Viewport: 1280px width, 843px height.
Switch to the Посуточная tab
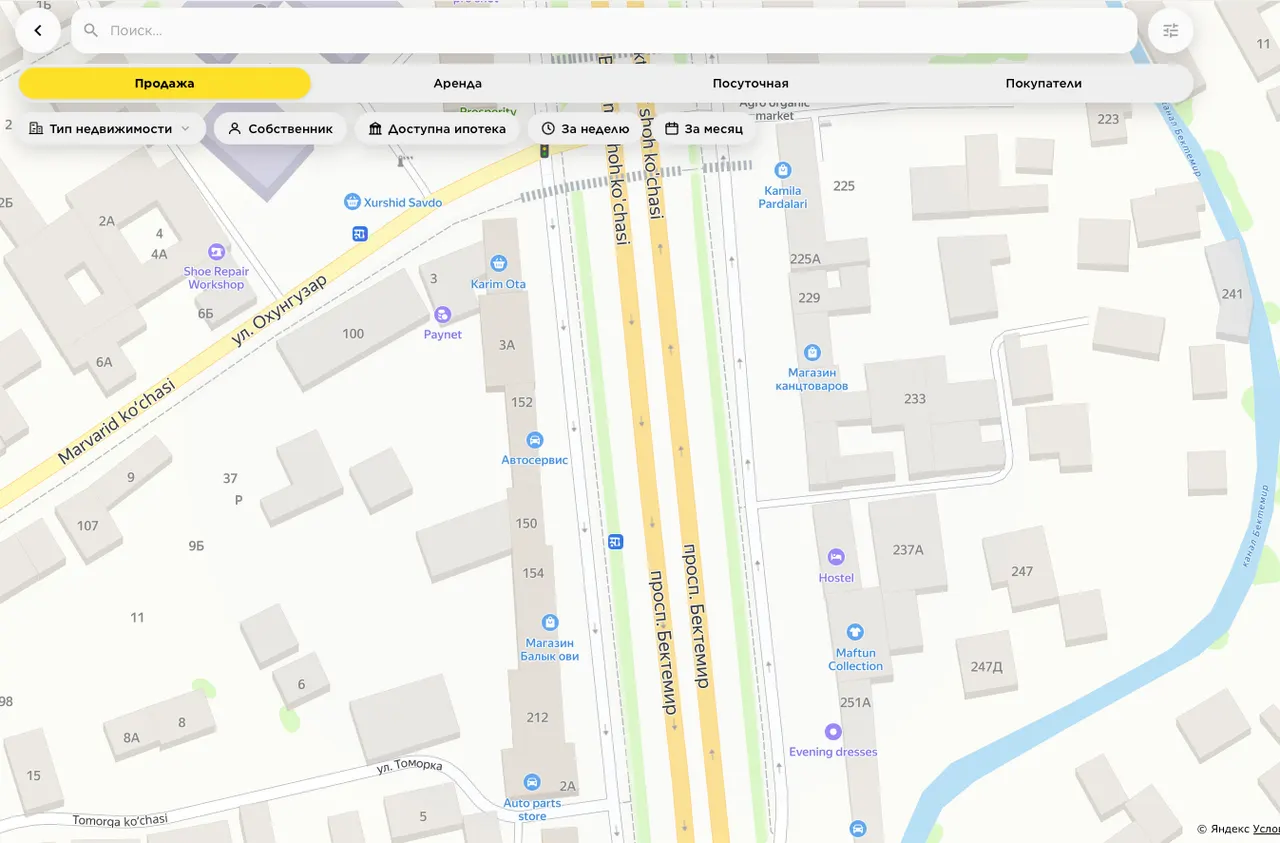coord(750,84)
